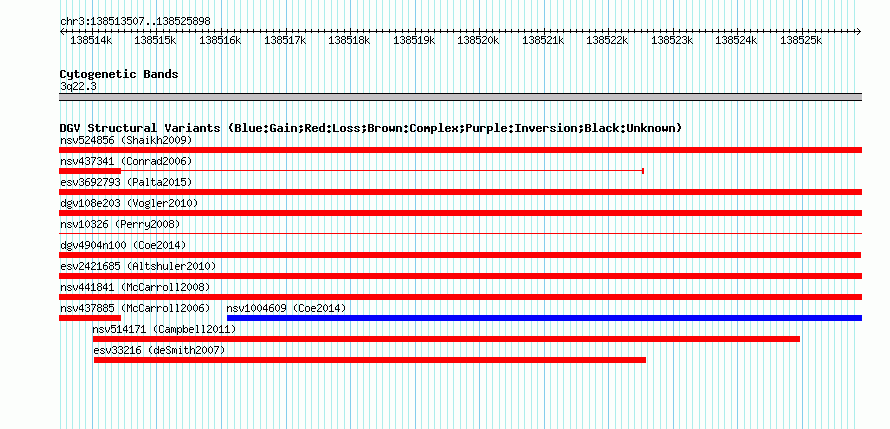This screenshot has height=429, width=890.
Task: Select the red bar under nsv524856
Action: coord(460,150)
